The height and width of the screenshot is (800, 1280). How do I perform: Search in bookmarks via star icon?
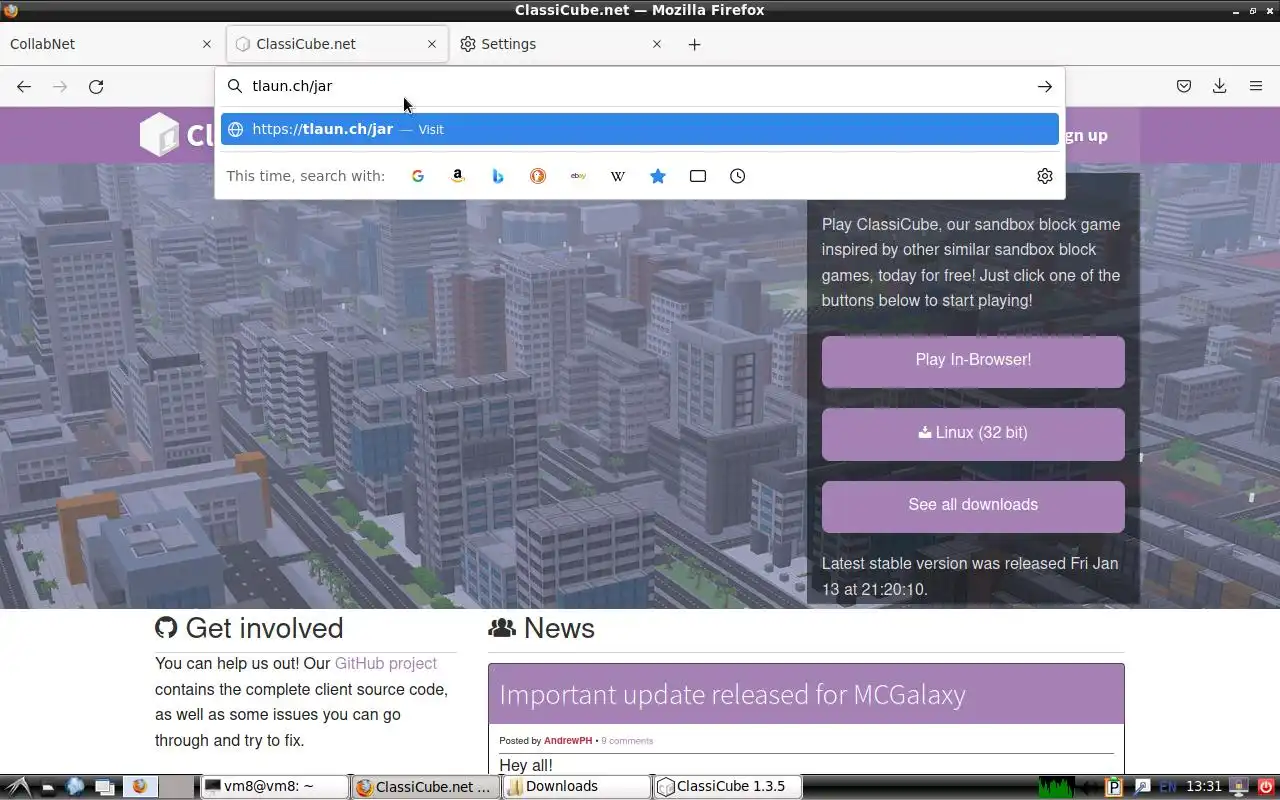(658, 176)
